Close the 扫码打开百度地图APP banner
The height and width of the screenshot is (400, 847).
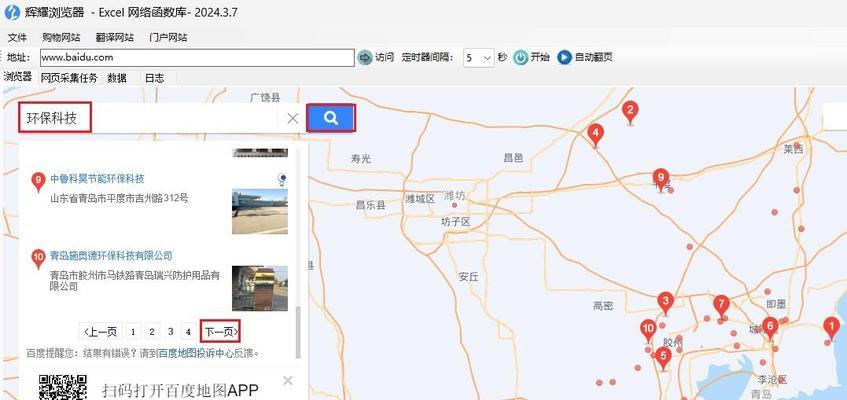287,381
